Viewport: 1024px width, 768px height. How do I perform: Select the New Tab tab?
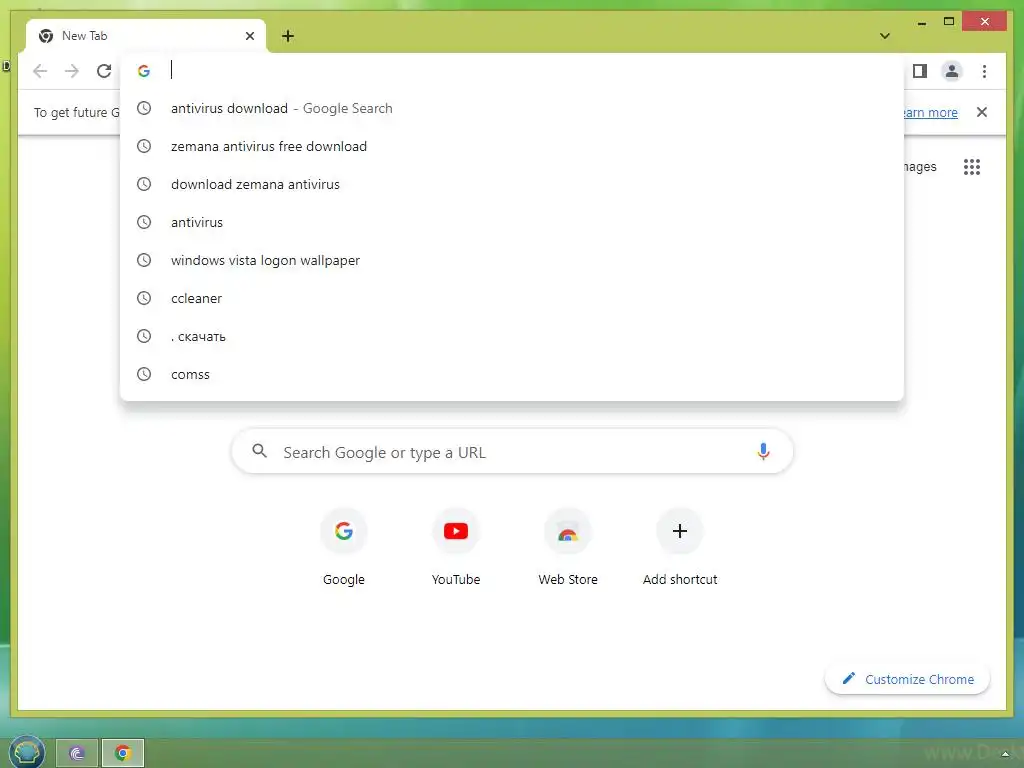point(146,36)
